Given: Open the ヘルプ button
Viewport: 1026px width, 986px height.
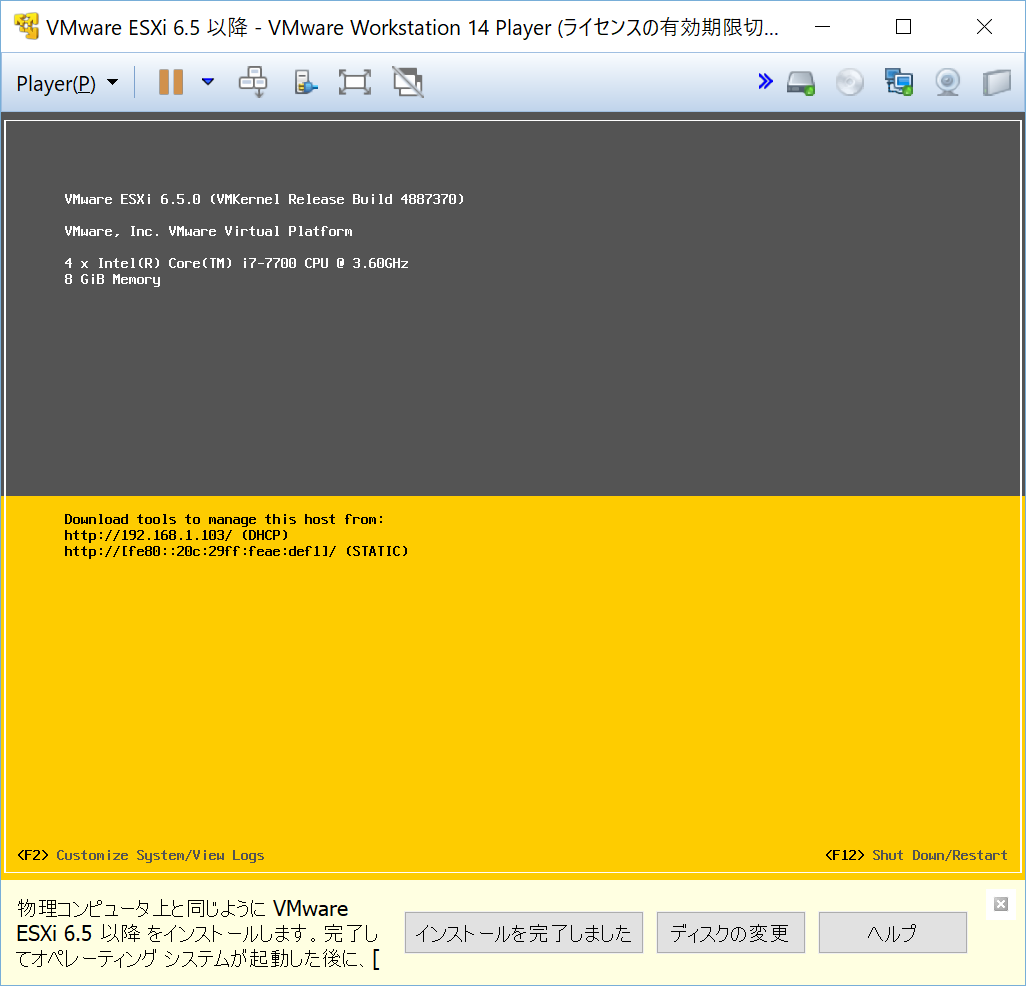Looking at the screenshot, I should 892,932.
